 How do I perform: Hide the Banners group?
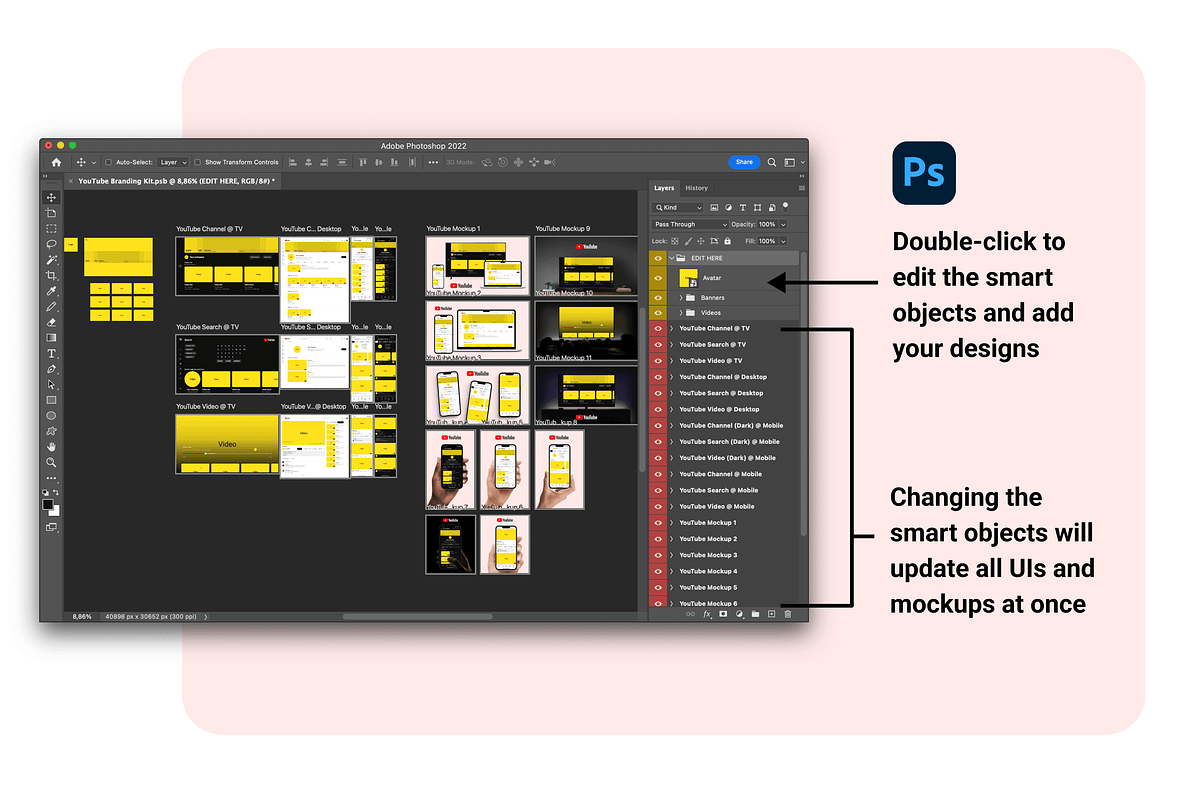point(658,298)
